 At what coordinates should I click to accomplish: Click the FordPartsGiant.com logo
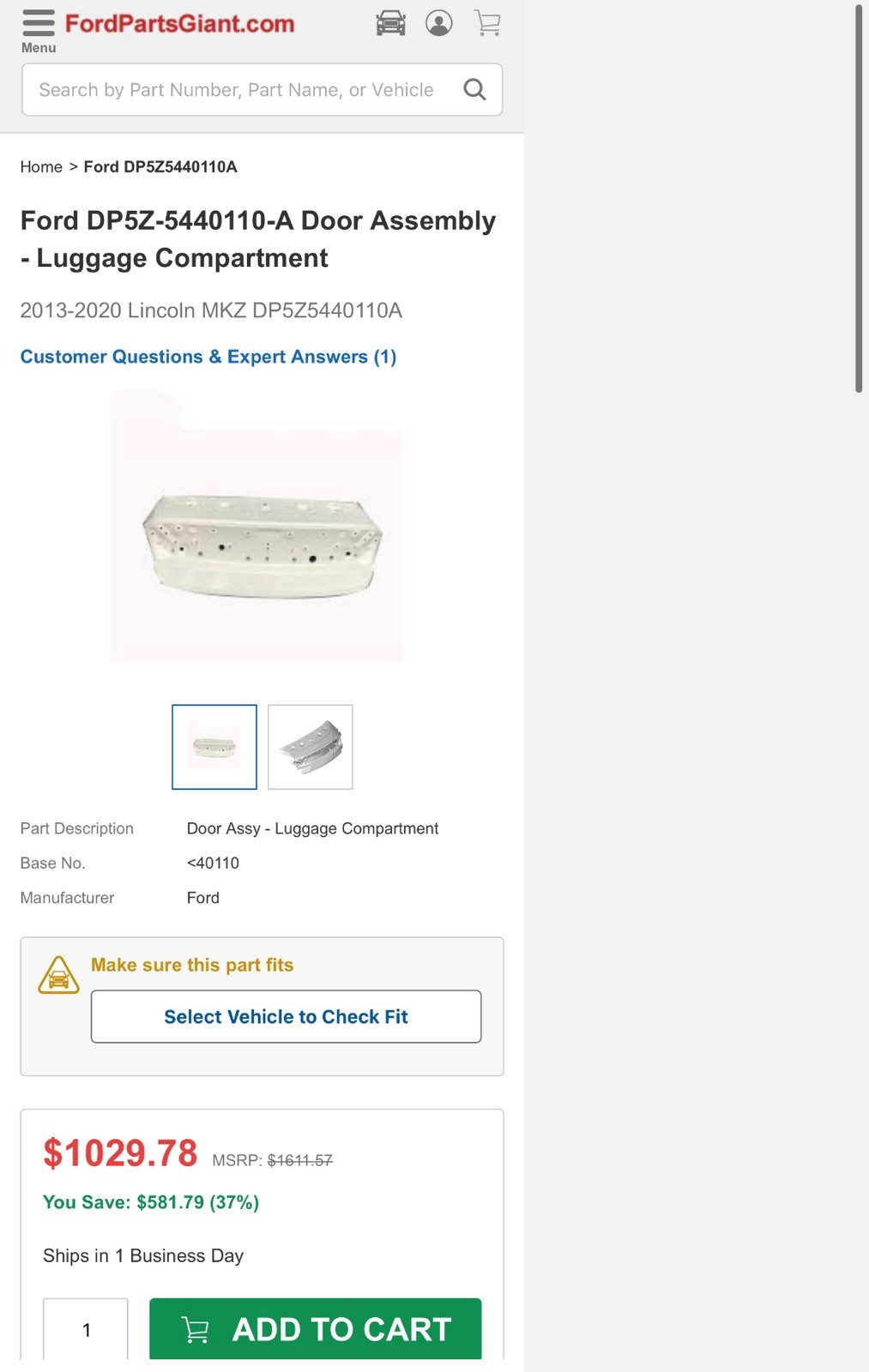[179, 23]
